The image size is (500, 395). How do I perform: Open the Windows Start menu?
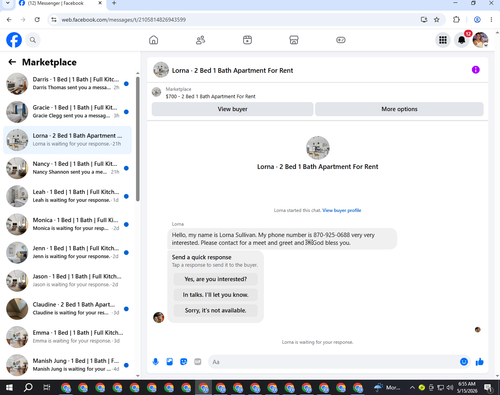pos(9,387)
